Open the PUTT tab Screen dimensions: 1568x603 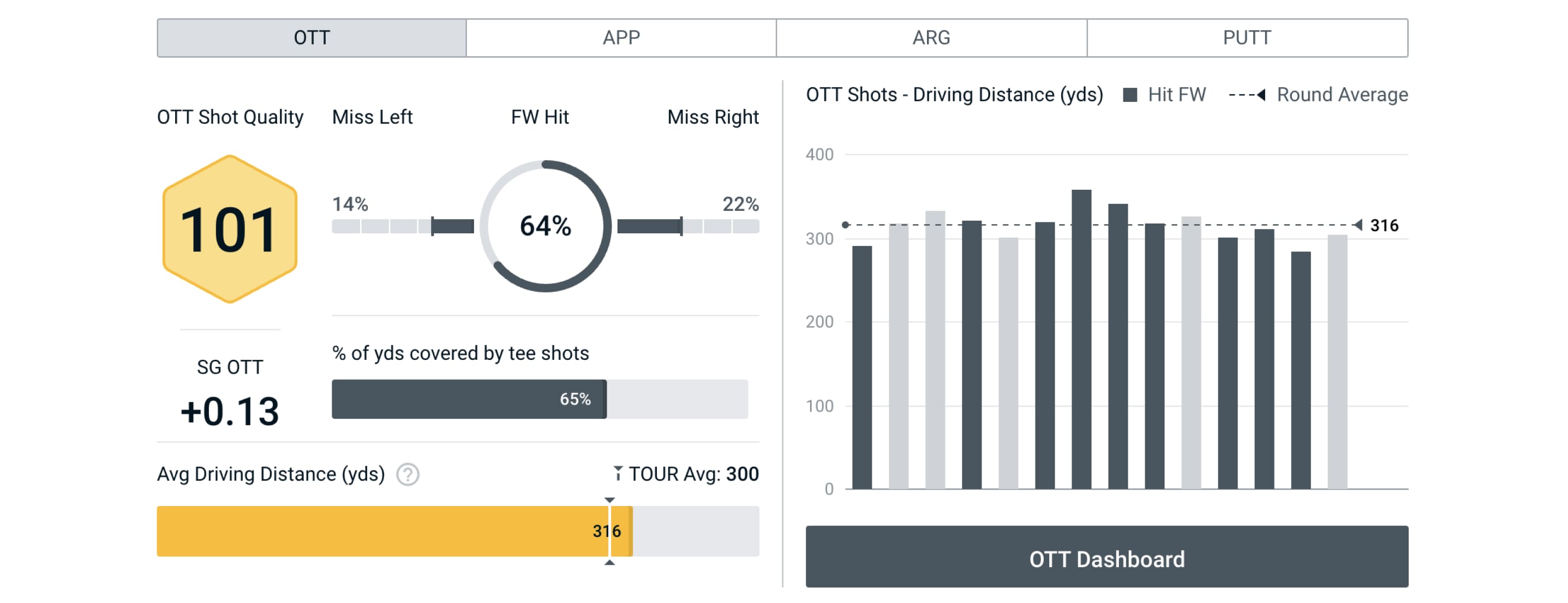coord(1247,38)
